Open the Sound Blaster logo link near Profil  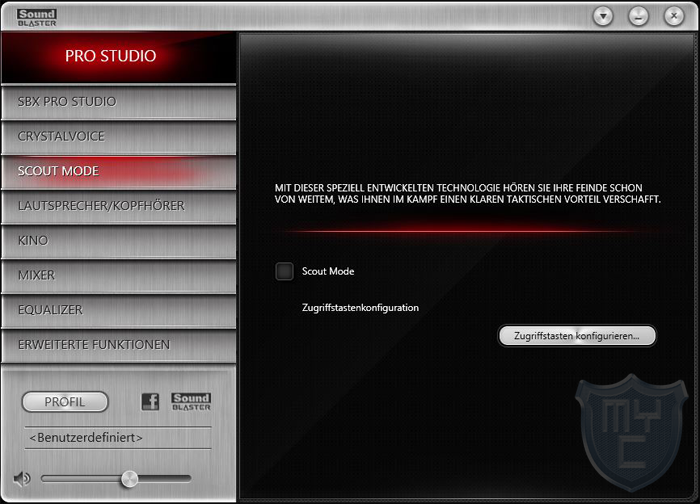(191, 402)
